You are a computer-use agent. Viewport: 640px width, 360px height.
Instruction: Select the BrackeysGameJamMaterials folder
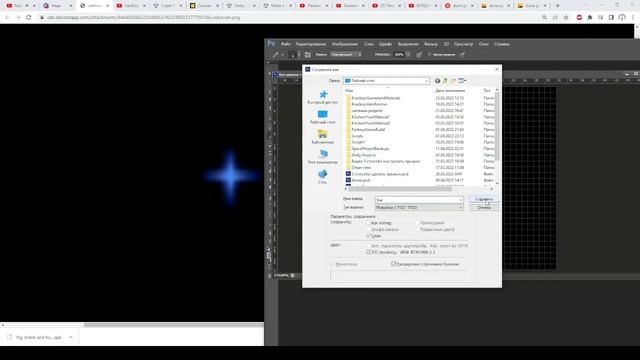click(x=376, y=98)
